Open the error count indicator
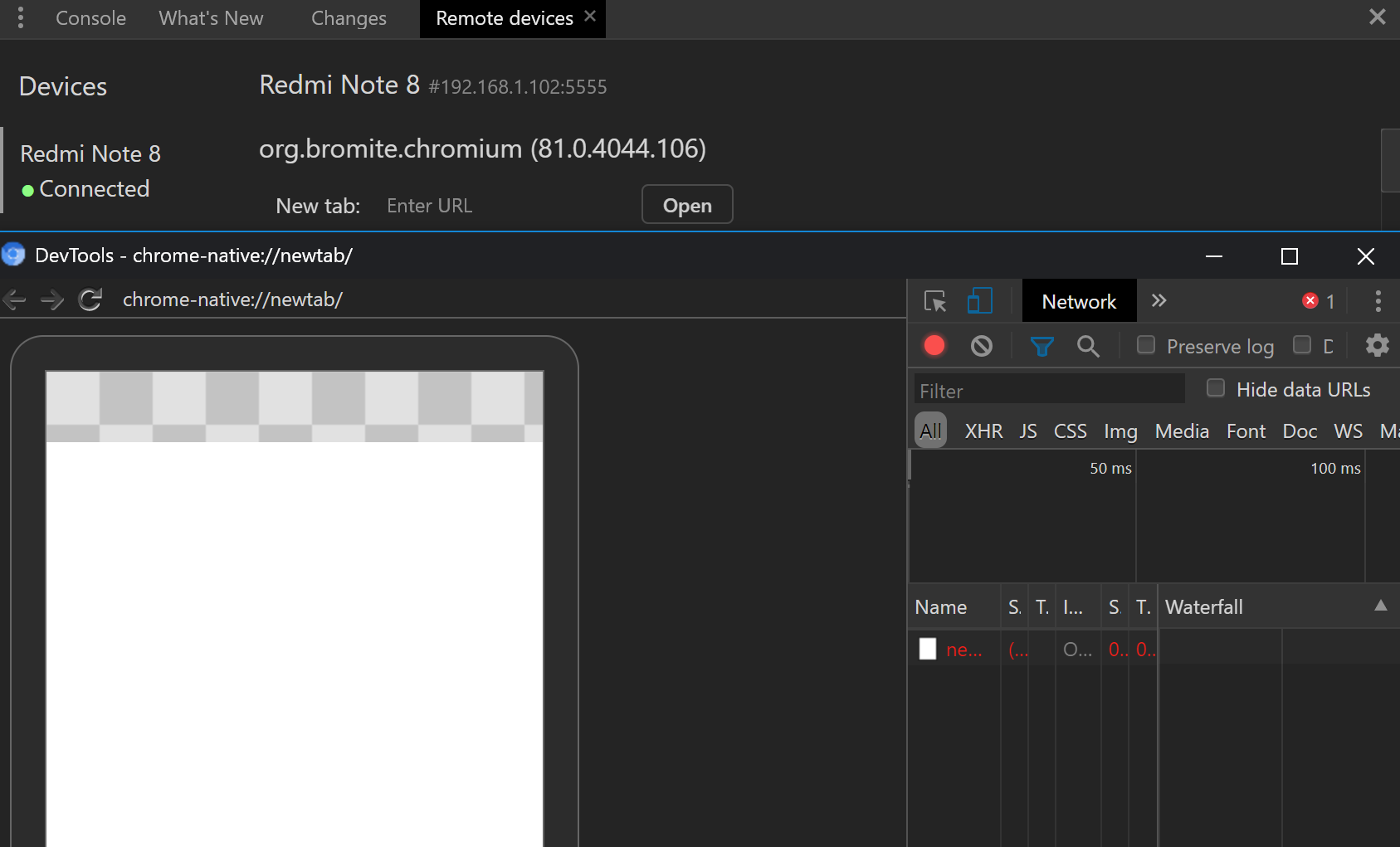 [x=1319, y=301]
